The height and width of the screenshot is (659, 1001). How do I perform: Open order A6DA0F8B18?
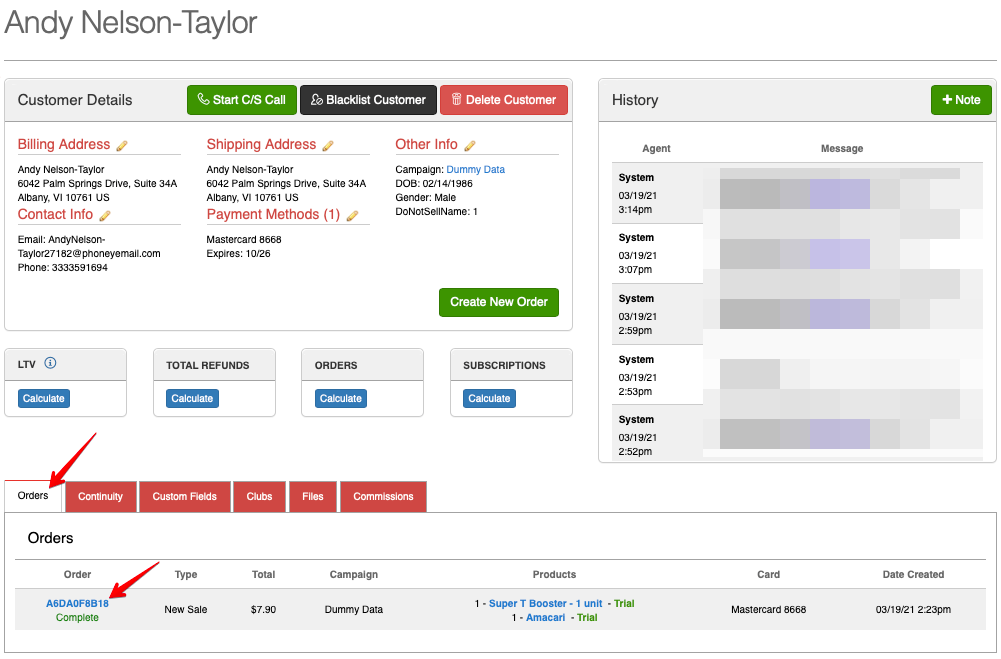click(x=77, y=603)
